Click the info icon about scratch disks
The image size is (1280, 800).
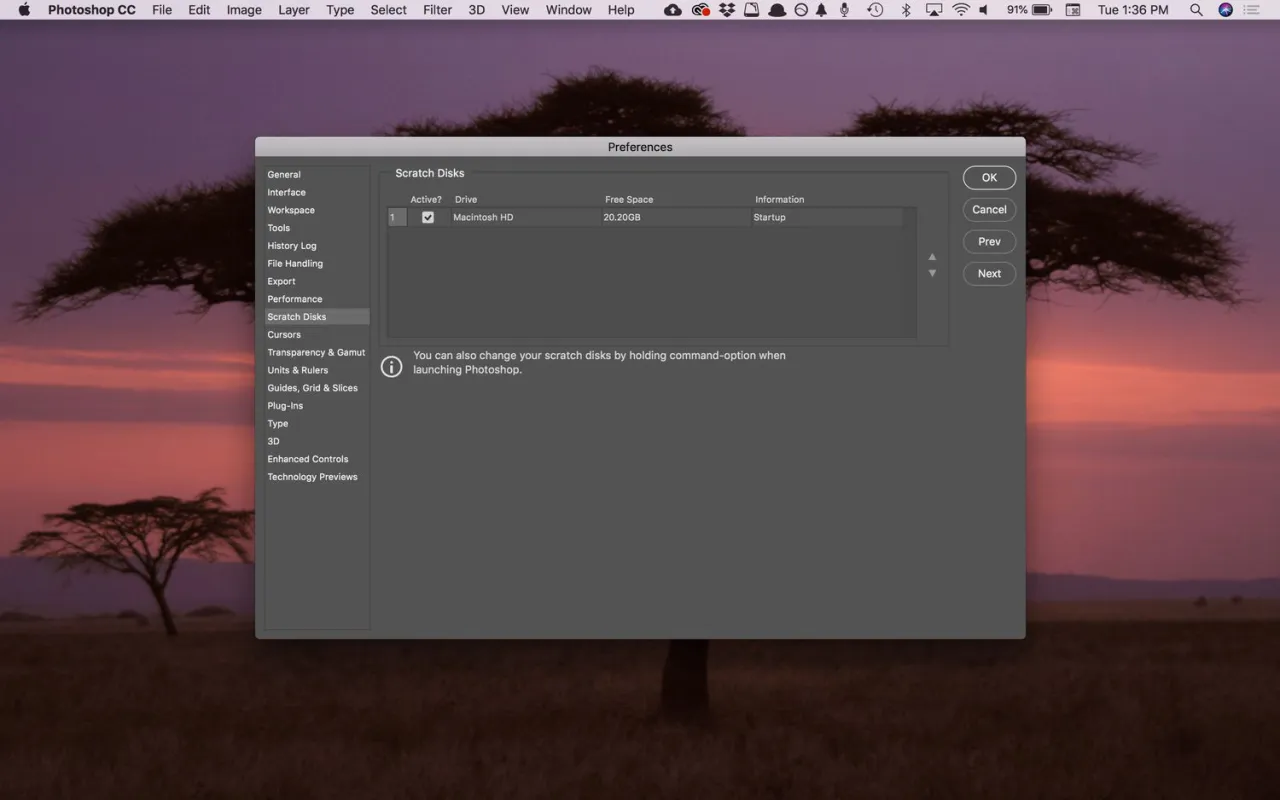[x=391, y=366]
